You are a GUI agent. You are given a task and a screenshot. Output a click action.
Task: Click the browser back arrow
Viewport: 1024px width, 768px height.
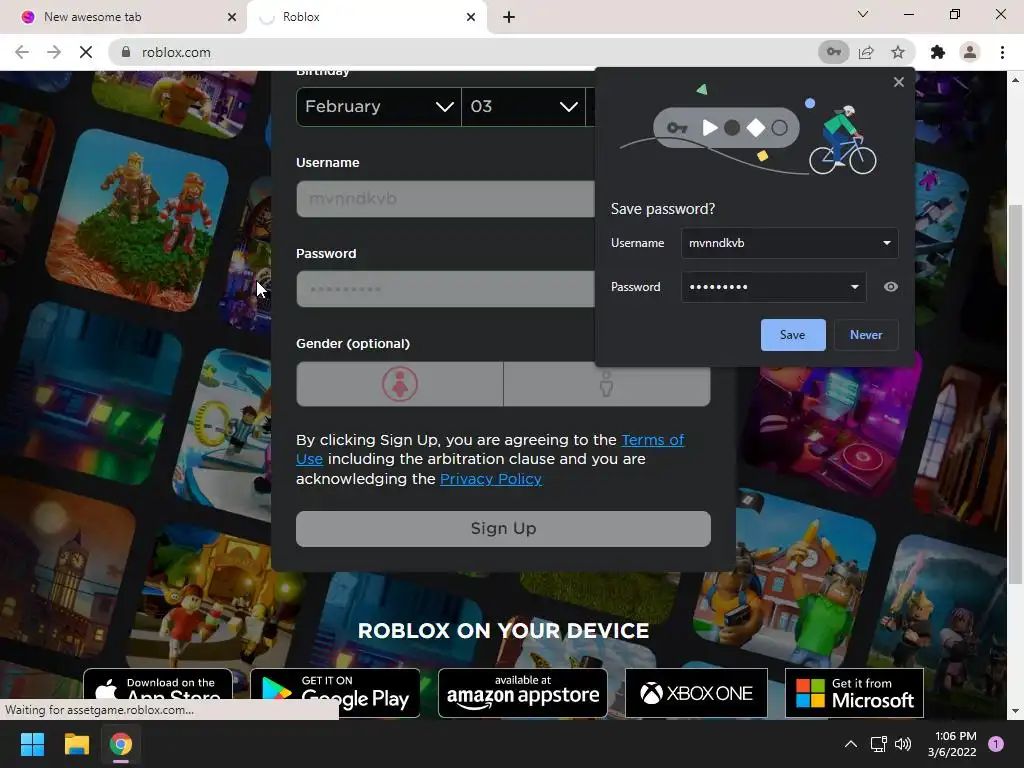pos(22,52)
